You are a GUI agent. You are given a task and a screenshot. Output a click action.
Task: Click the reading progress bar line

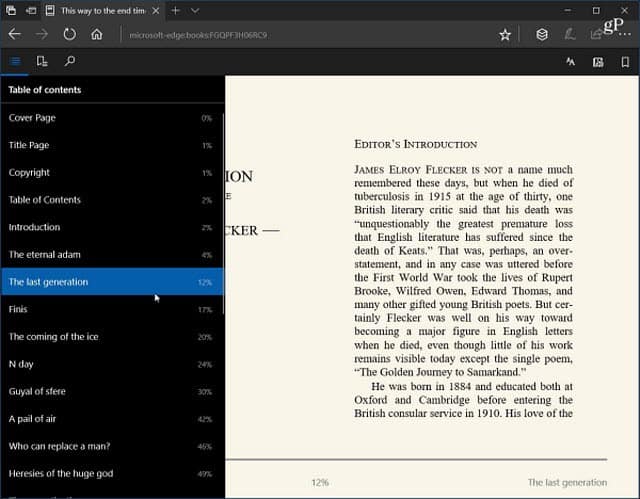[416, 459]
